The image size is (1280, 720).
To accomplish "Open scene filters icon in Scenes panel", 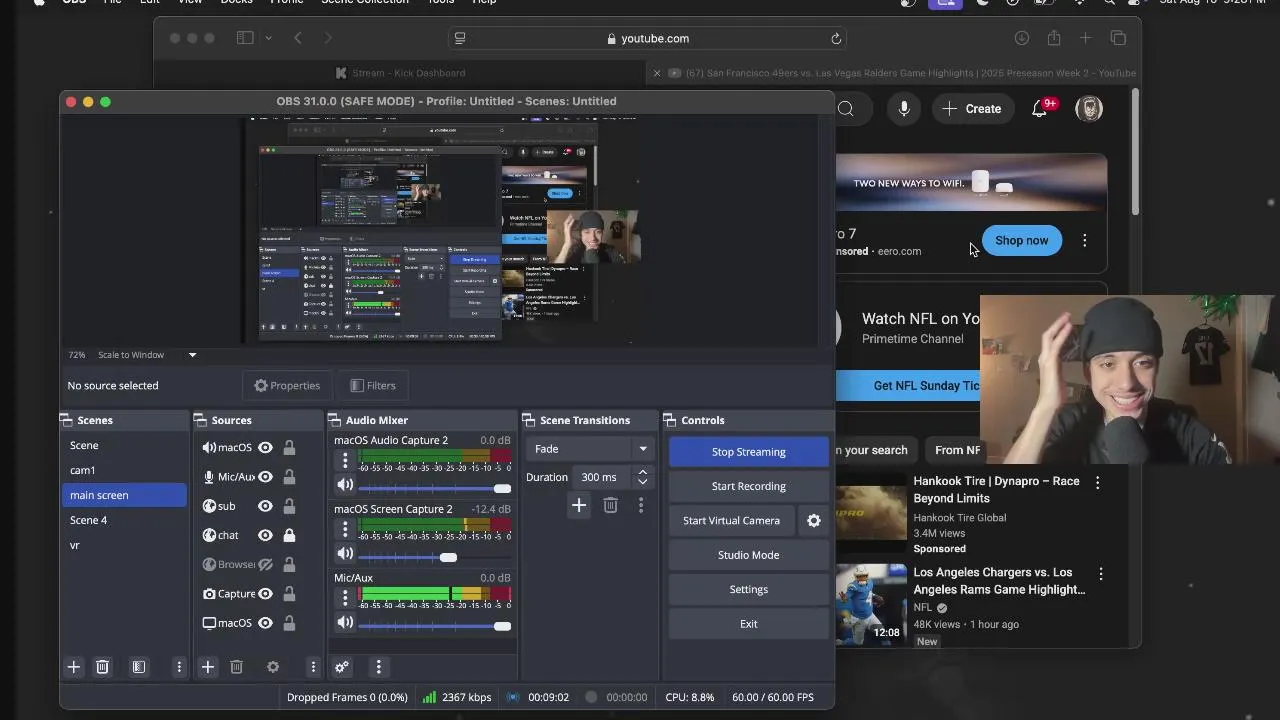I will tap(139, 667).
